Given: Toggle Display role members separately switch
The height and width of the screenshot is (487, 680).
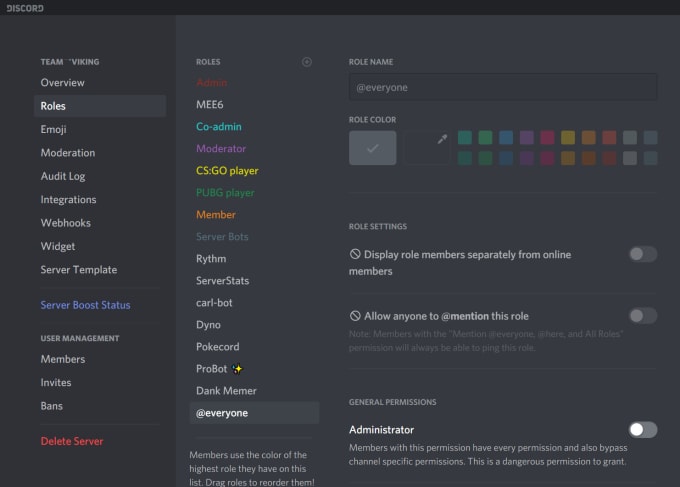Looking at the screenshot, I should (643, 254).
